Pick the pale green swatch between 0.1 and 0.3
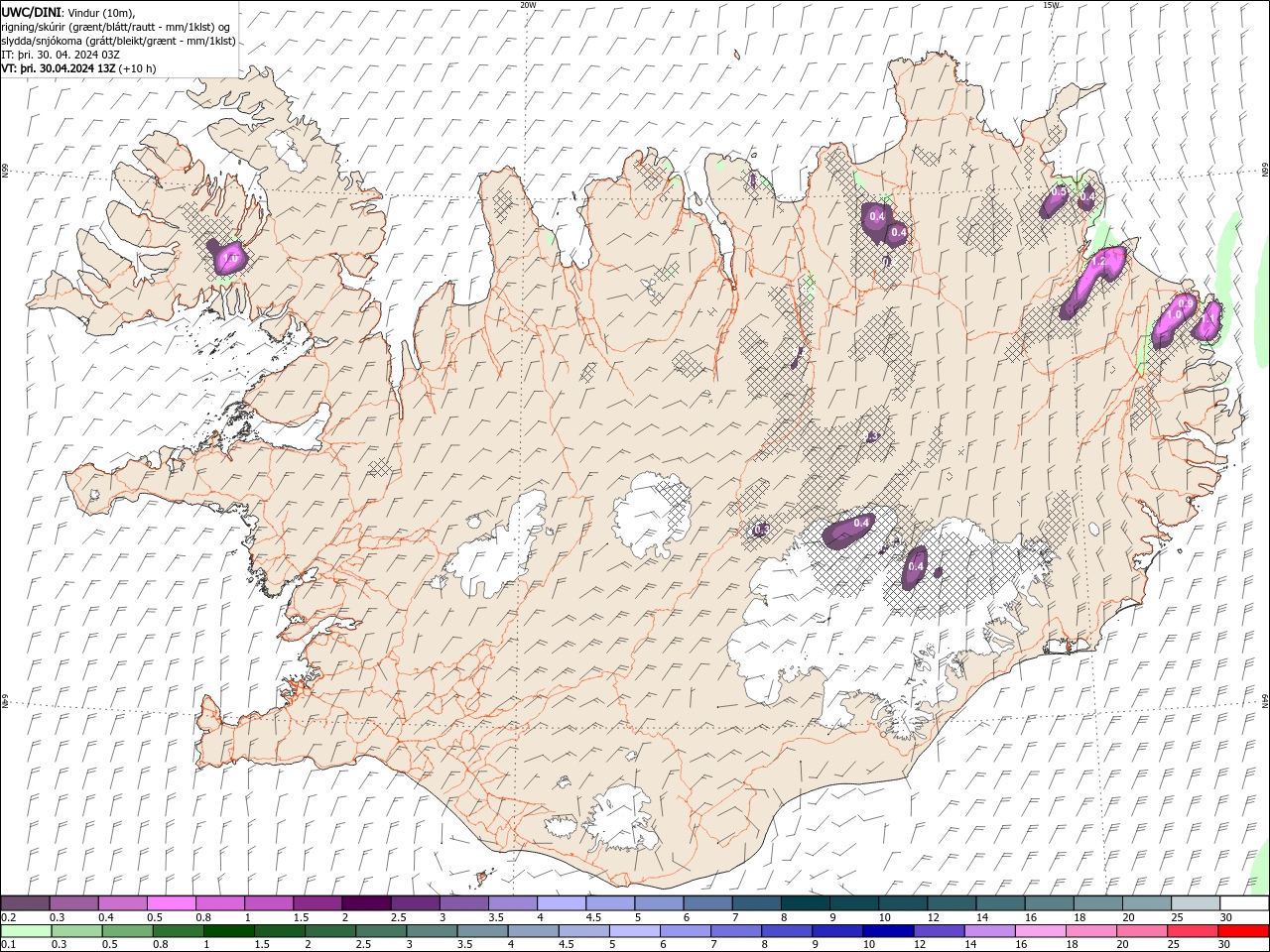The height and width of the screenshot is (952, 1270). pos(26,930)
